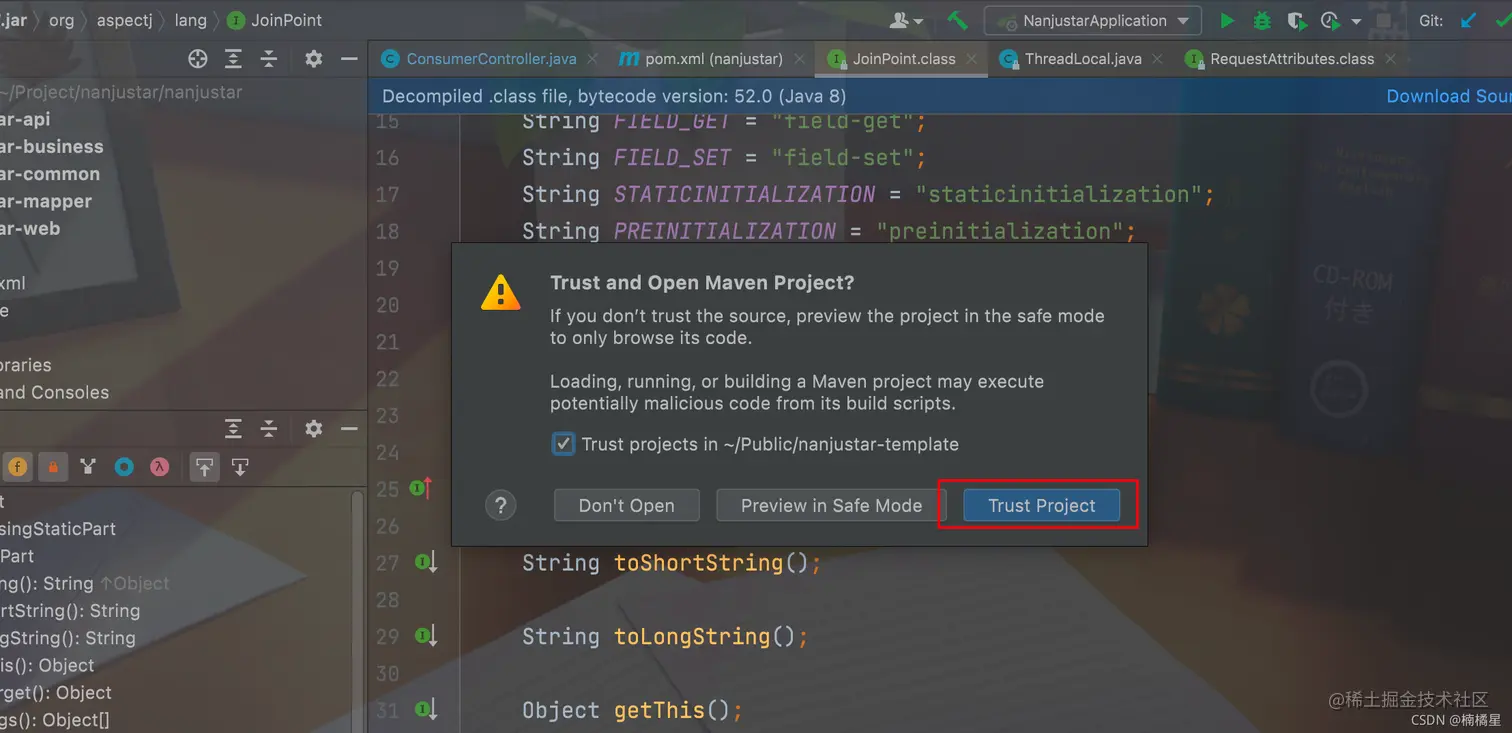Image resolution: width=1512 pixels, height=733 pixels.
Task: Open Structure panel gear settings
Action: coord(314,429)
